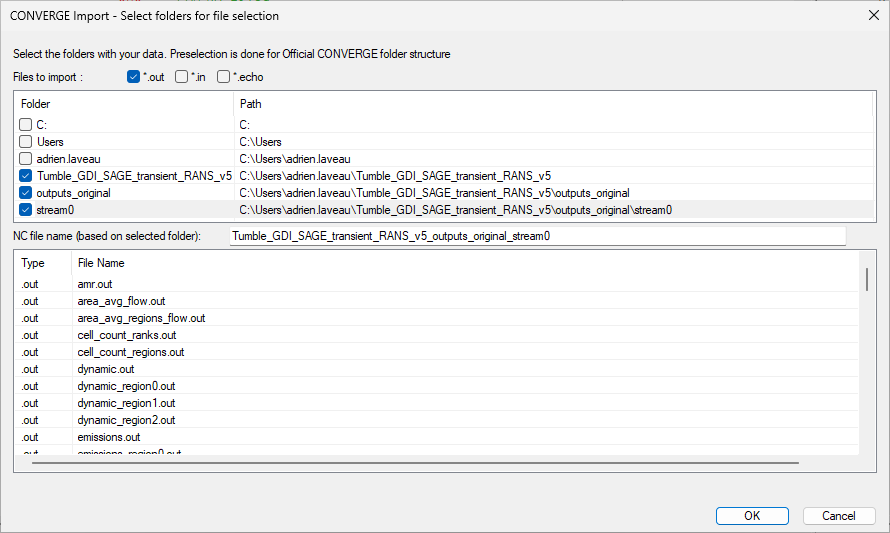
Task: Click the OK button
Action: (x=752, y=516)
